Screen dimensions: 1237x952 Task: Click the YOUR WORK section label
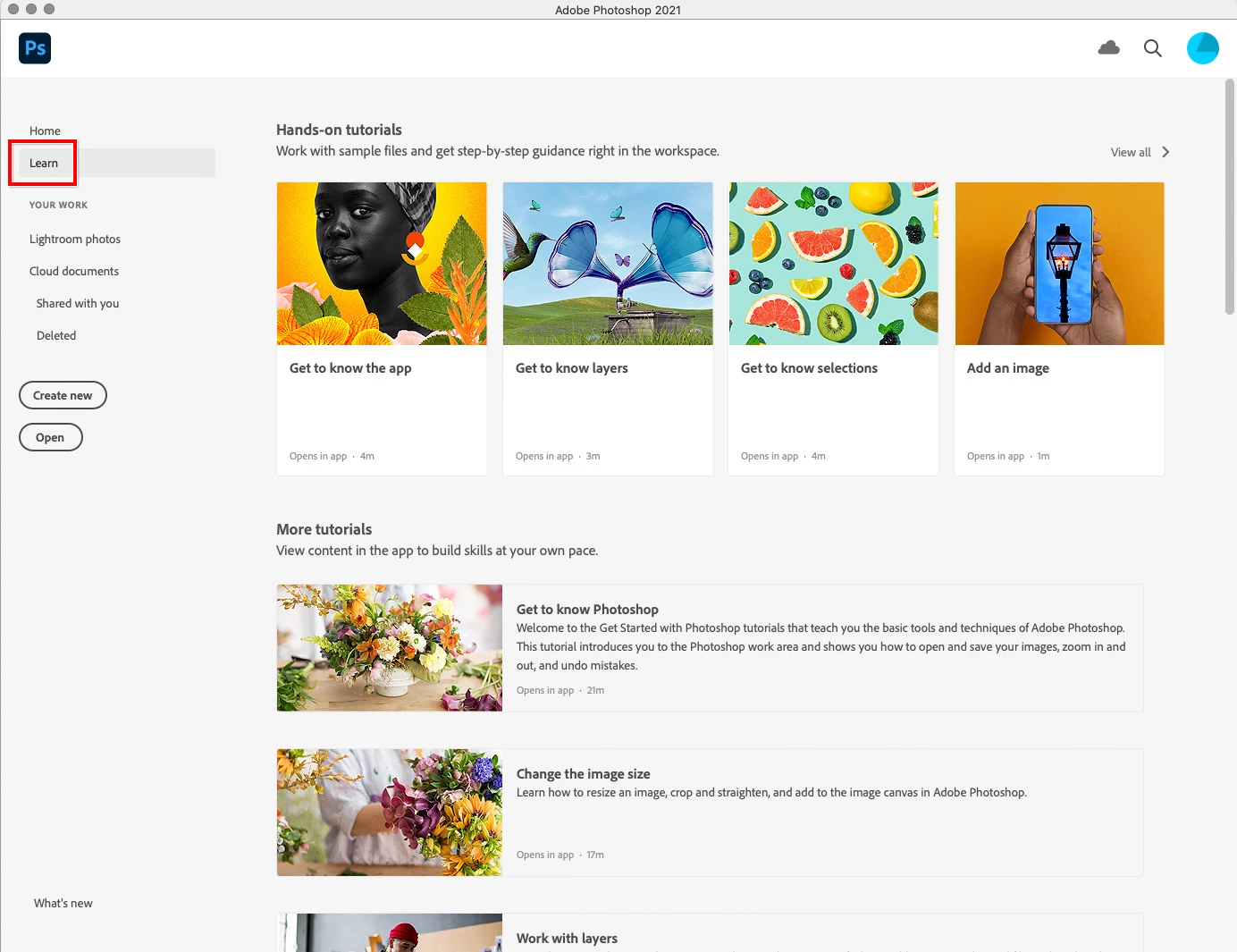point(58,205)
